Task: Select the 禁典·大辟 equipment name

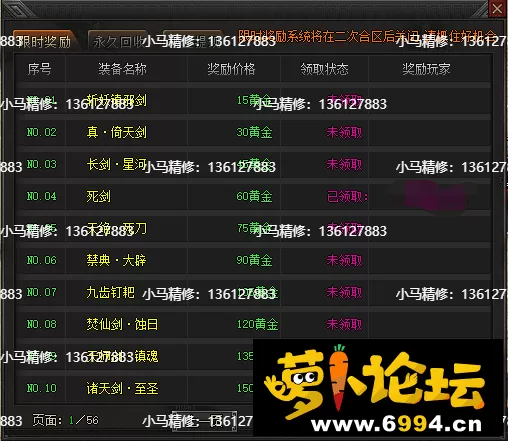Action: [117, 260]
